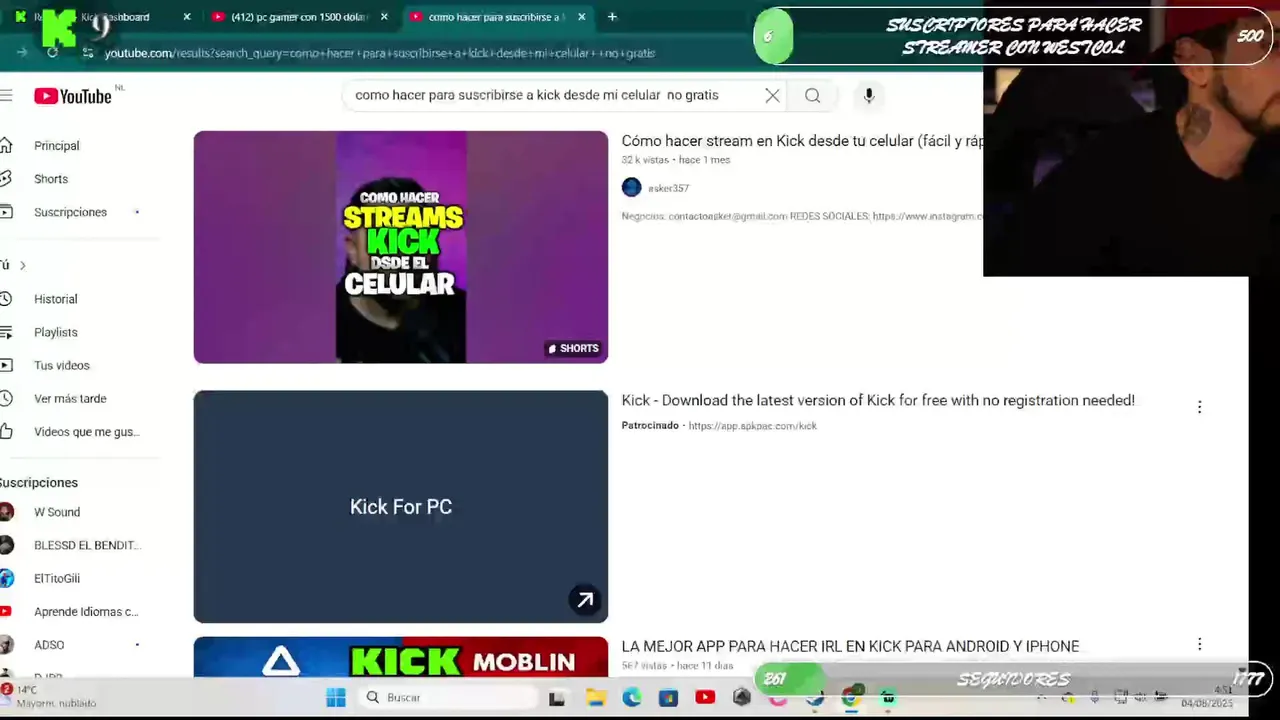The height and width of the screenshot is (720, 1280).
Task: Open Kick download sponsored title
Action: coord(878,400)
